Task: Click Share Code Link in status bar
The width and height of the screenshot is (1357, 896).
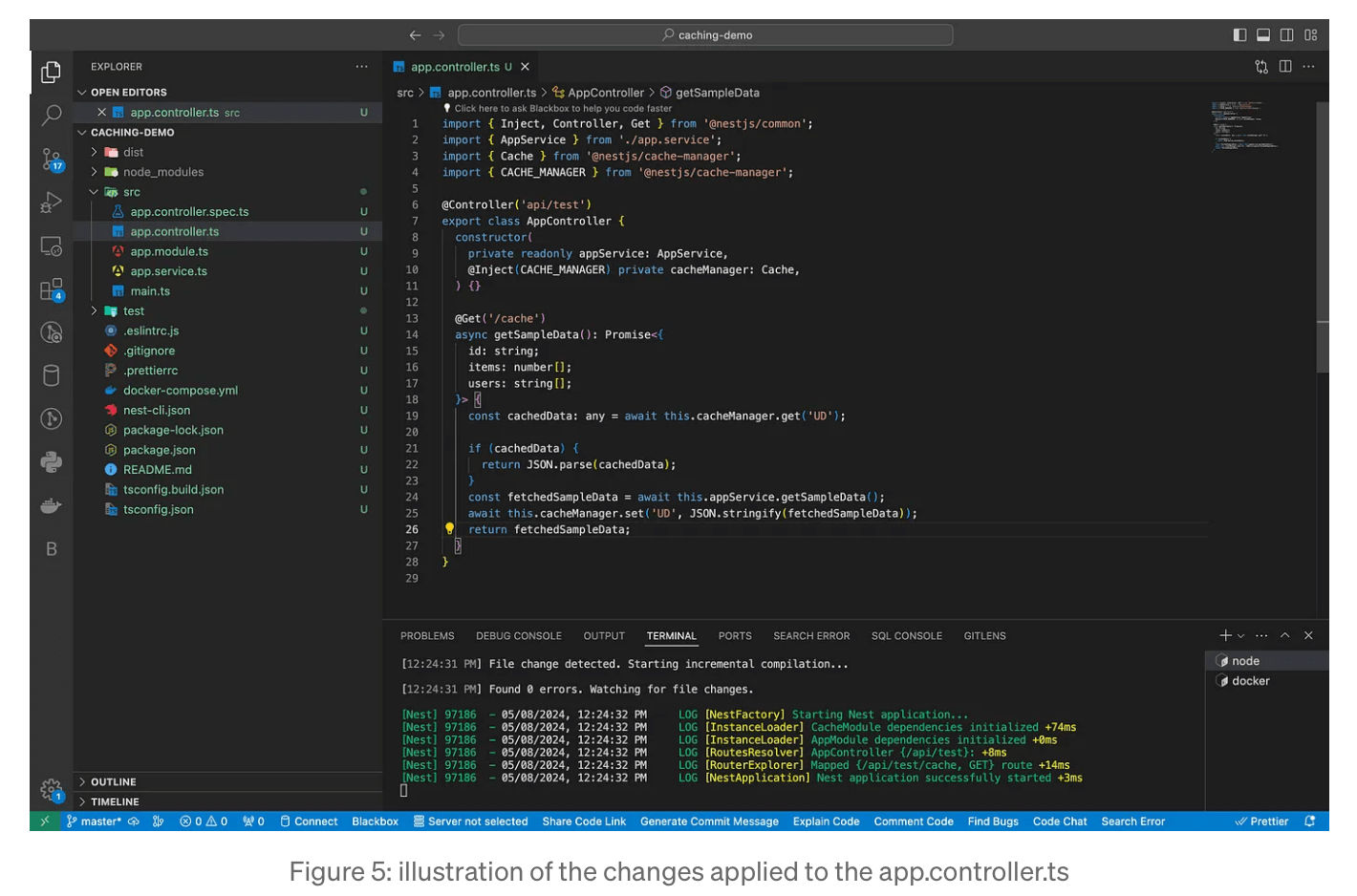Action: click(x=584, y=821)
